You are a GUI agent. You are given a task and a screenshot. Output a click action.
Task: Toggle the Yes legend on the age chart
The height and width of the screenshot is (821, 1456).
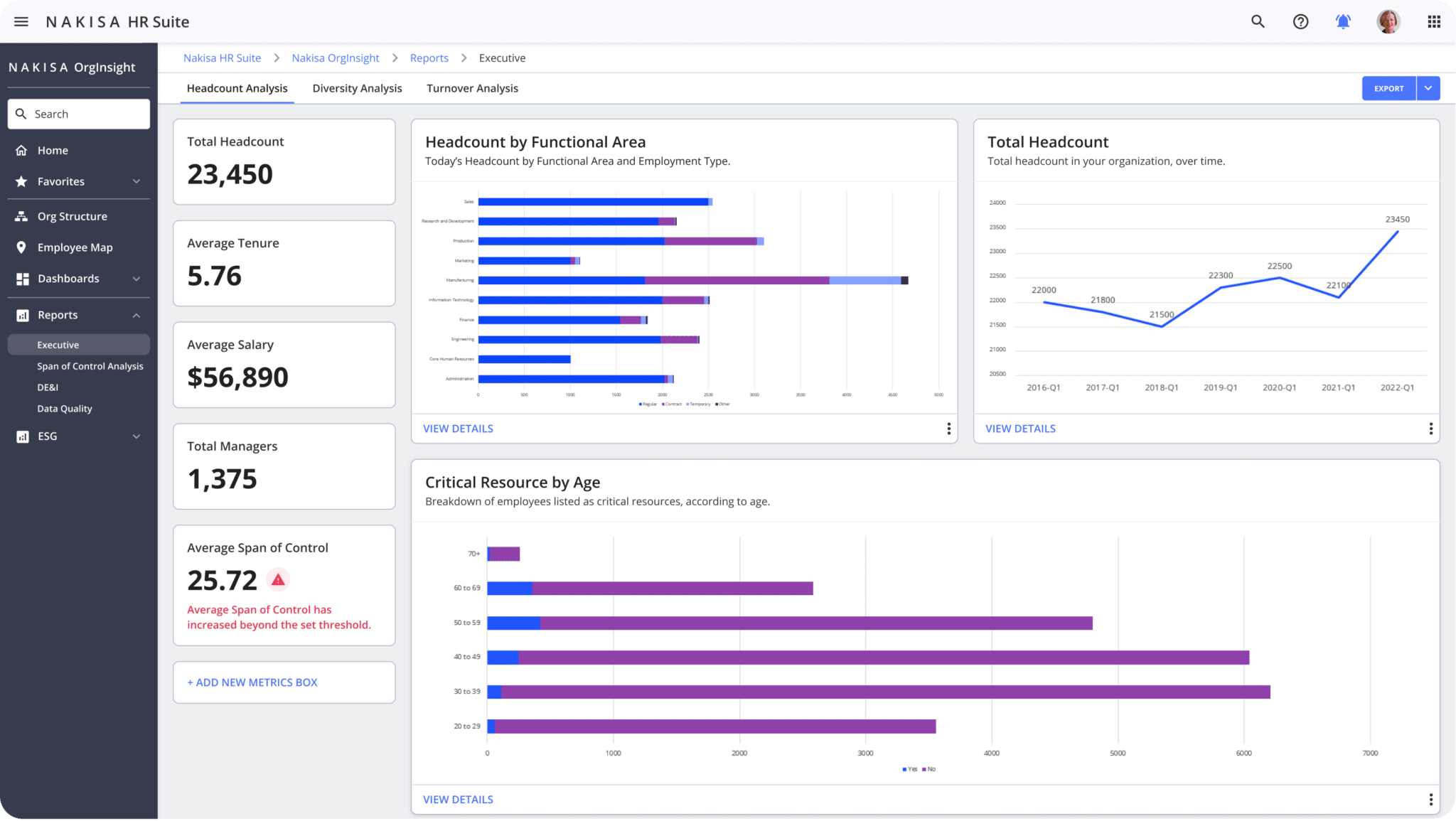tap(909, 769)
